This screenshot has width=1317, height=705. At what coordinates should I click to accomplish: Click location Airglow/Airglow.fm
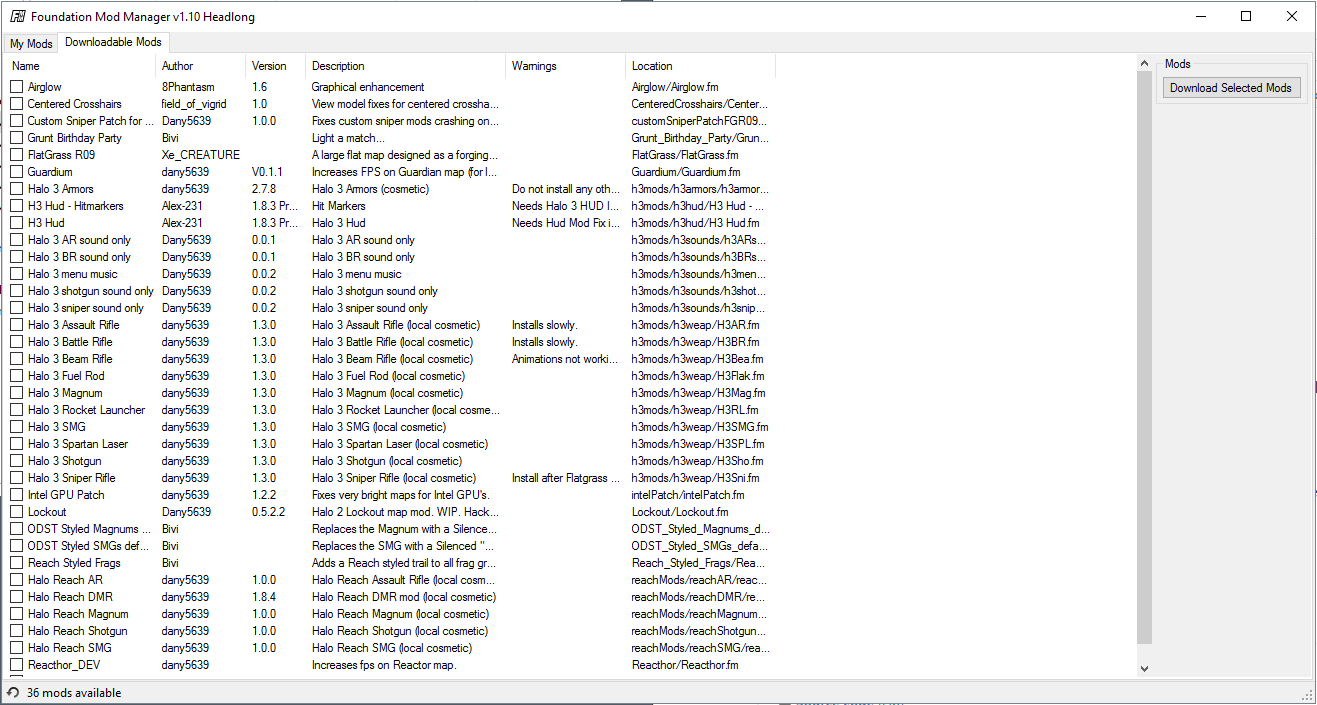click(x=675, y=87)
